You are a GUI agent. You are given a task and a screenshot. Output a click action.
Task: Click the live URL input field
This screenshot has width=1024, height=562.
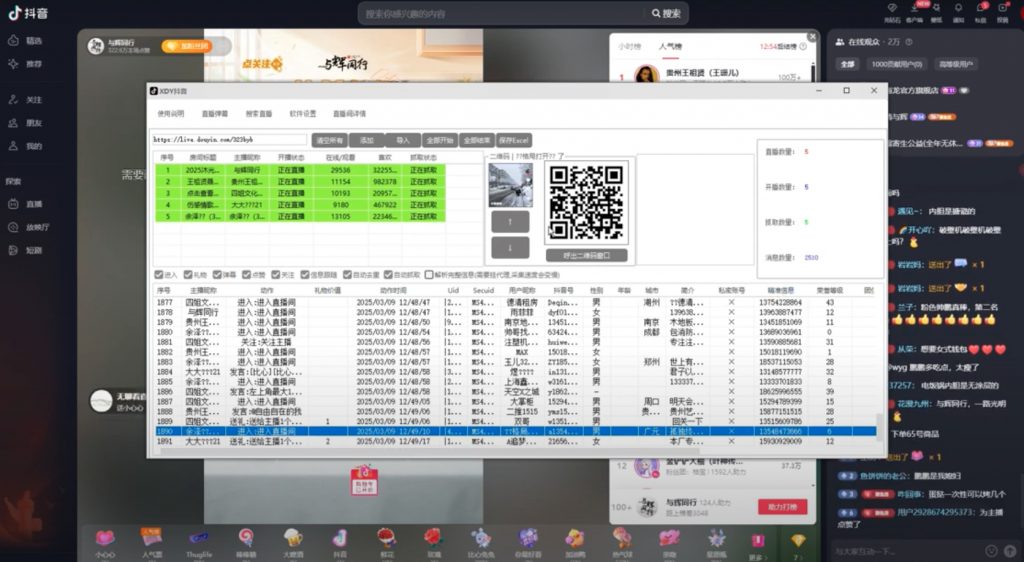coord(229,140)
